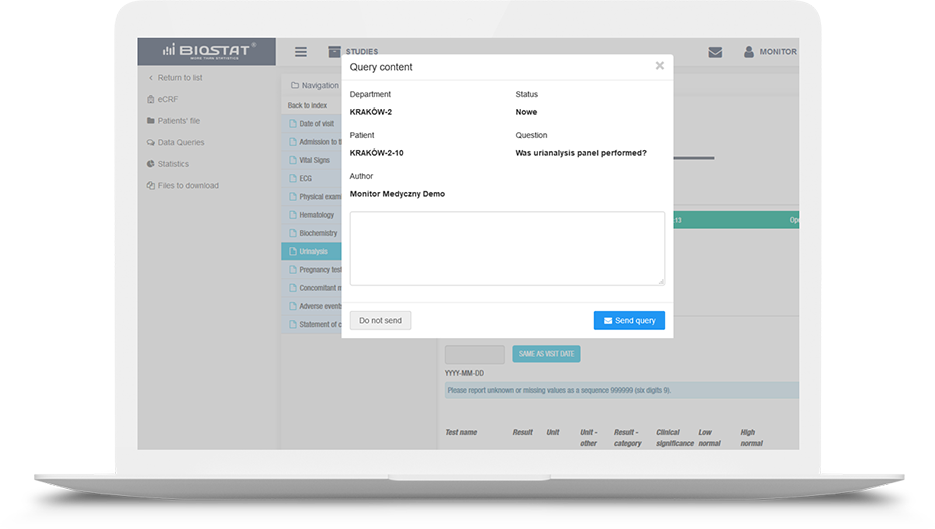Open the Admission form item
Screen dimensions: 935x529
tap(311, 142)
